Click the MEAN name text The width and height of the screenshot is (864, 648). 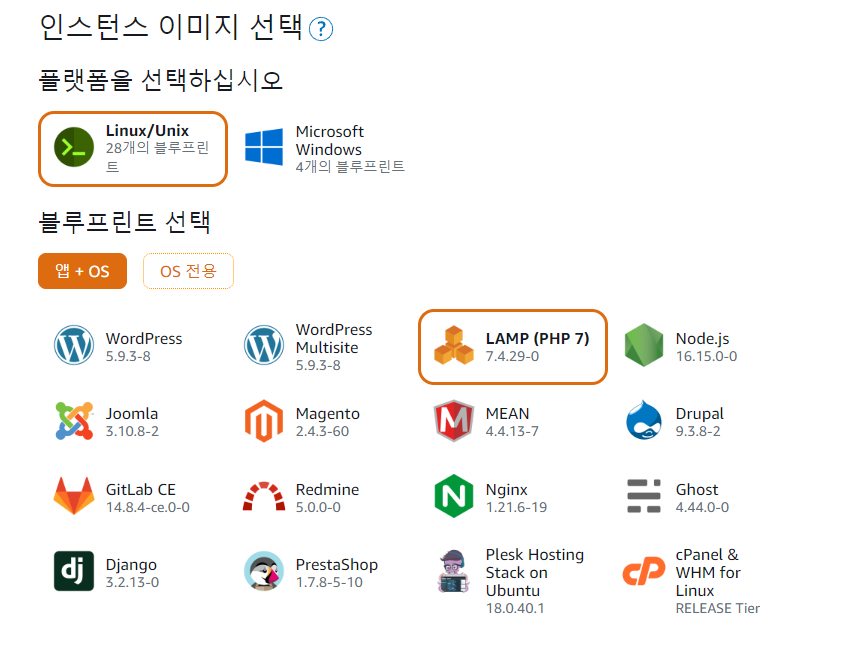pyautogui.click(x=507, y=414)
